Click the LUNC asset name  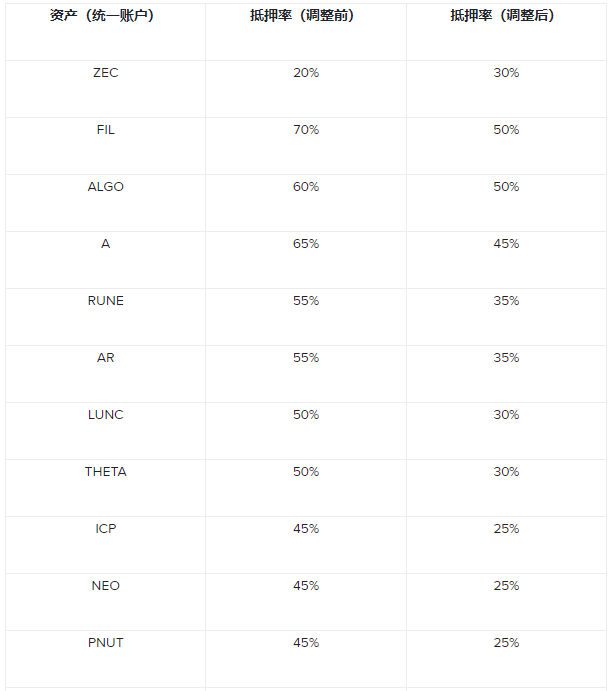[x=105, y=415]
